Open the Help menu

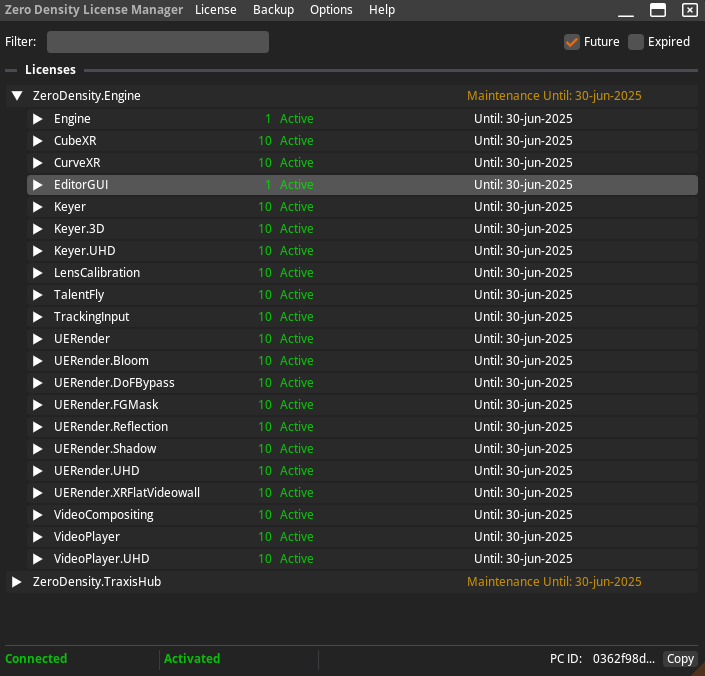click(382, 10)
